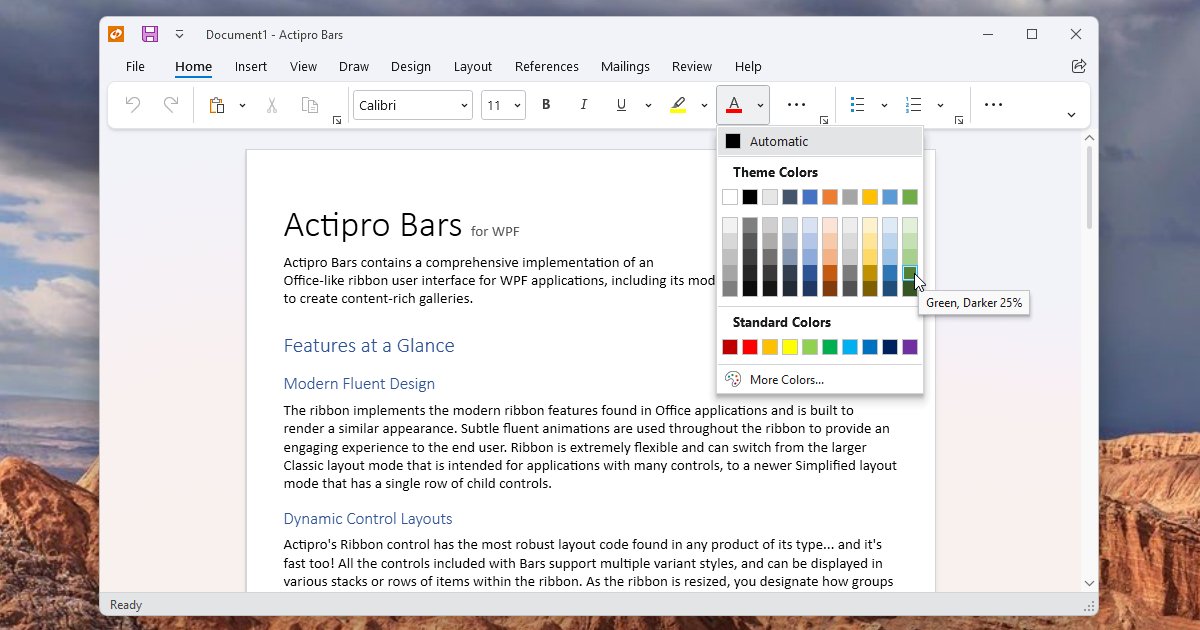Pick the white theme color swatch

[730, 197]
